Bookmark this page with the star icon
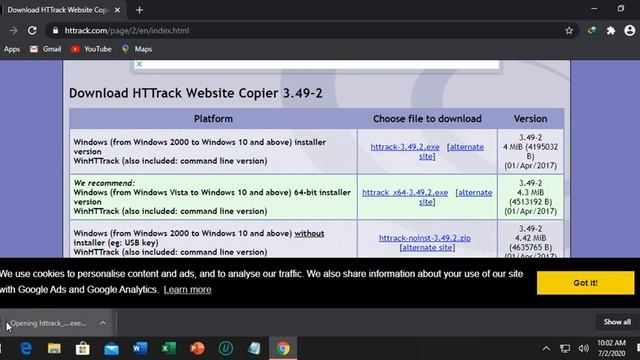The image size is (640, 360). pos(569,31)
